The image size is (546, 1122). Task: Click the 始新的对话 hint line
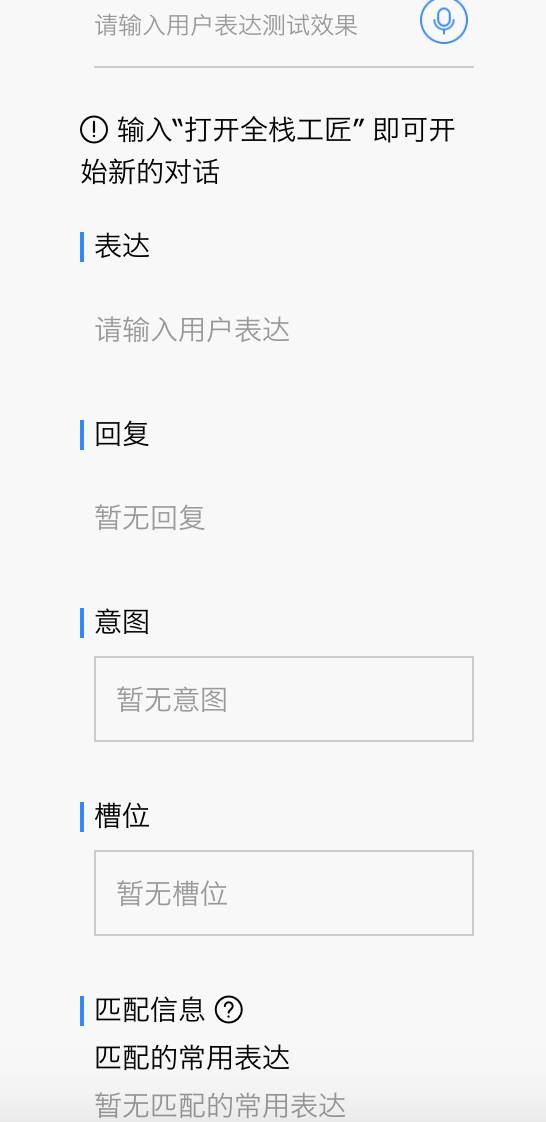(x=150, y=172)
